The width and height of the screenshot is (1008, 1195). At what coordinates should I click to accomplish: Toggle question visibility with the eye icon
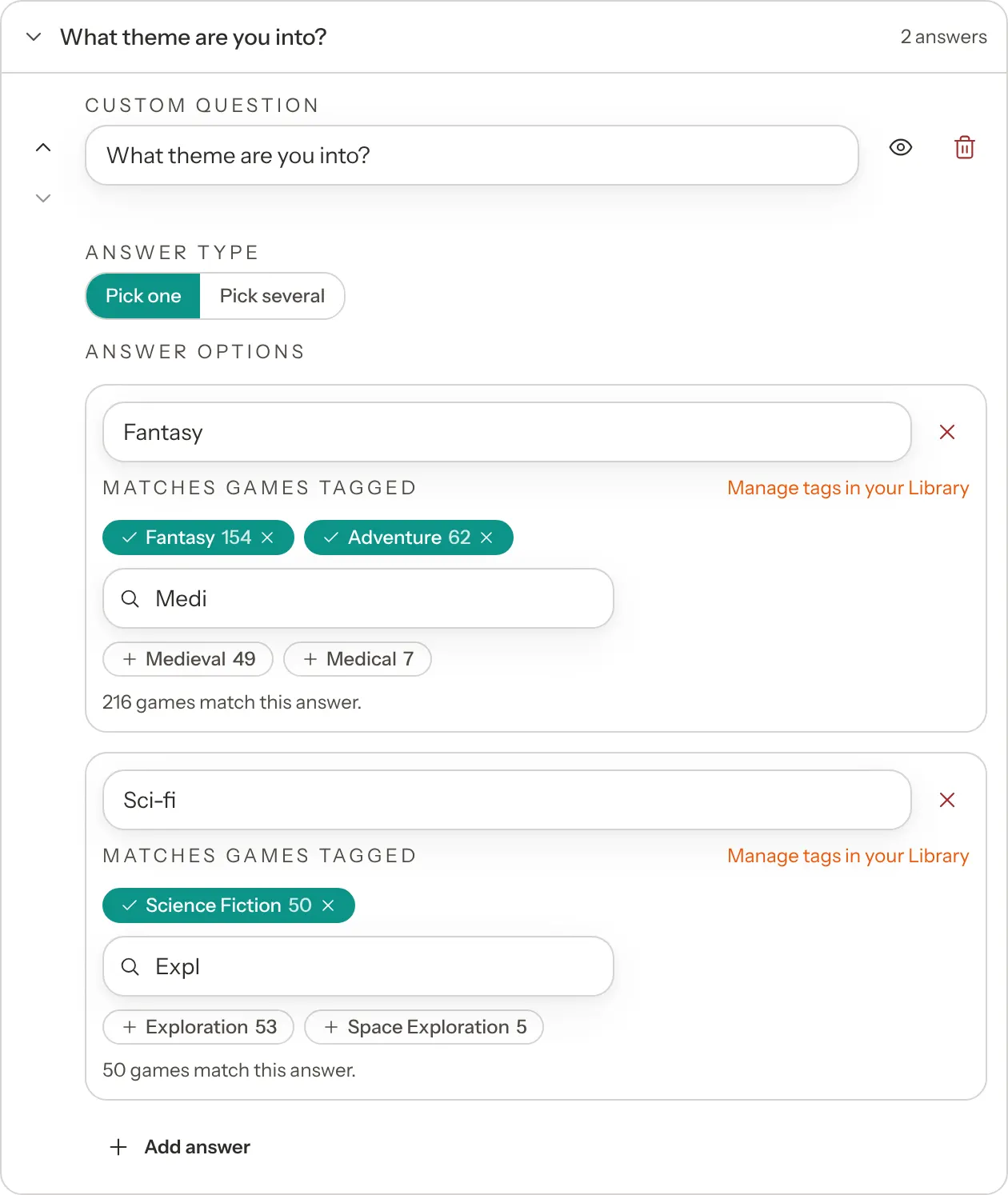pos(901,147)
